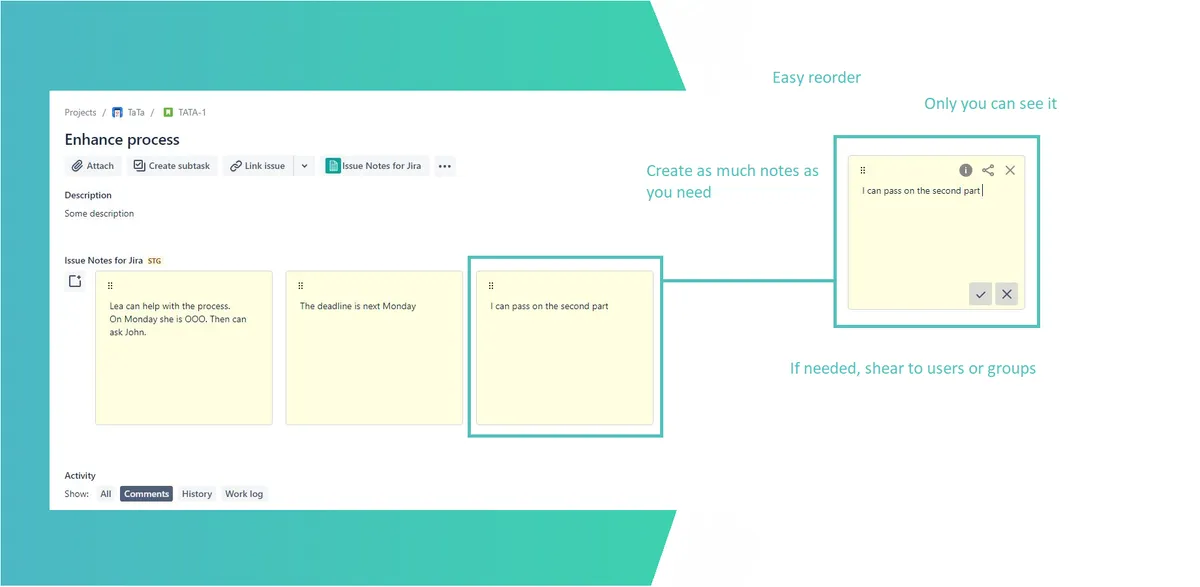Open Issue Notes for Jira button
This screenshot has height=587, width=1200.
[x=375, y=166]
